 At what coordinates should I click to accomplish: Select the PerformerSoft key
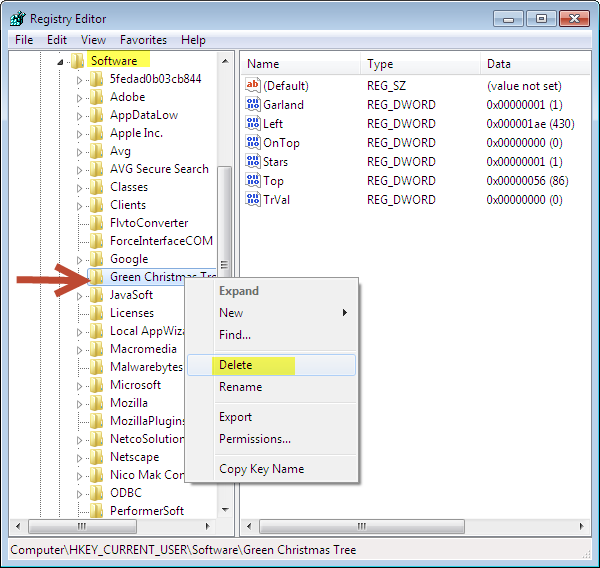point(147,511)
